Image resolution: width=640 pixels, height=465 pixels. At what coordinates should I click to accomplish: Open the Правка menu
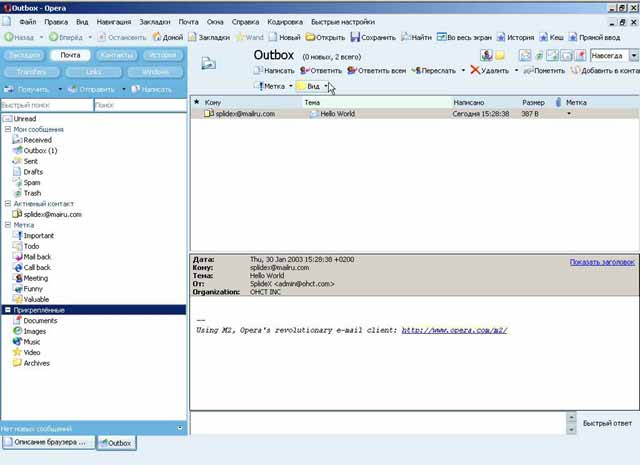(56, 22)
